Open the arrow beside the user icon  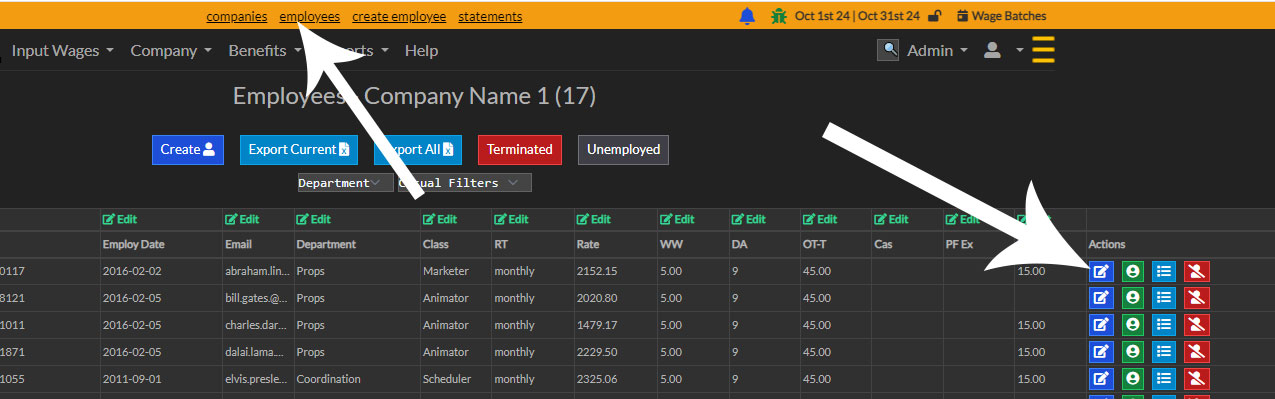1019,50
